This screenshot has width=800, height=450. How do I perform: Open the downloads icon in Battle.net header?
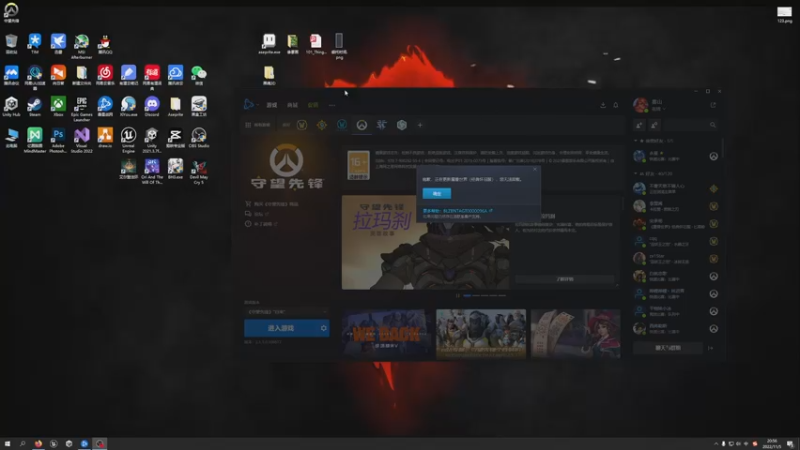[603, 105]
